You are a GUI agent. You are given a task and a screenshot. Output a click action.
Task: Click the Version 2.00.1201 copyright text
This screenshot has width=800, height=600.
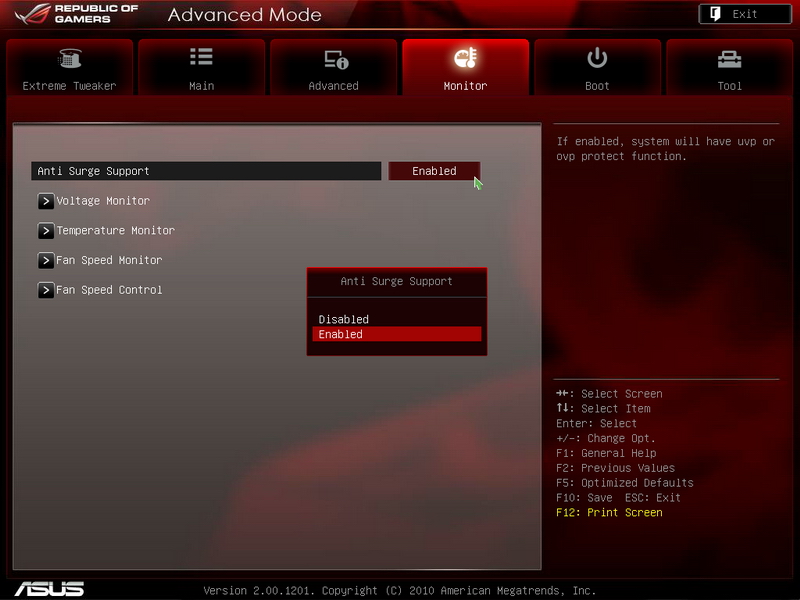(399, 591)
